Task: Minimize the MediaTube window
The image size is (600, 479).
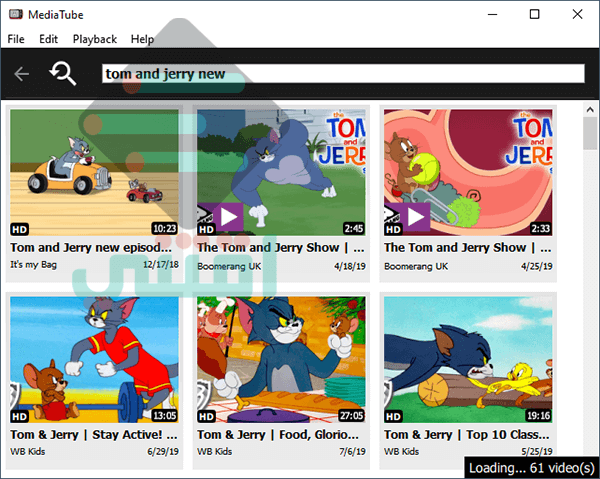Action: coord(492,15)
